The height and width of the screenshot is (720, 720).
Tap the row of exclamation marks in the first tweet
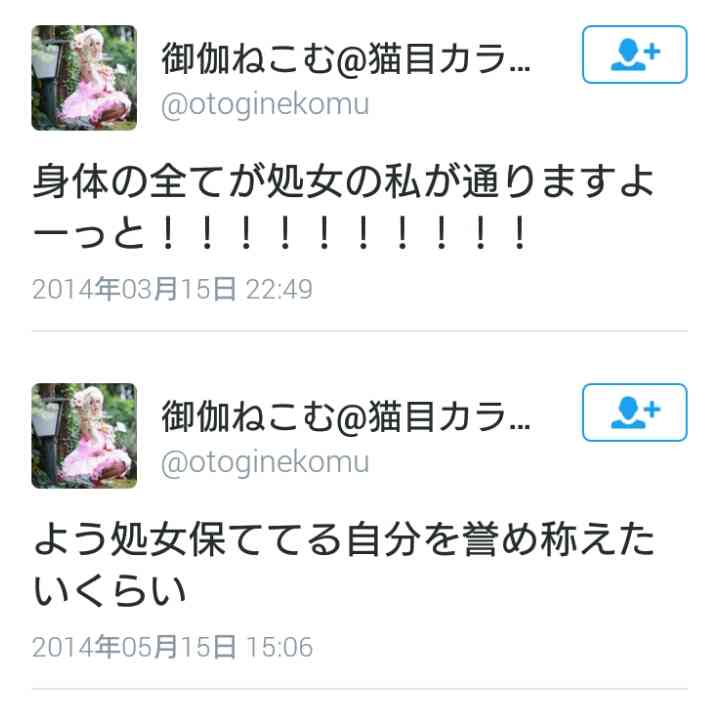pos(344,233)
